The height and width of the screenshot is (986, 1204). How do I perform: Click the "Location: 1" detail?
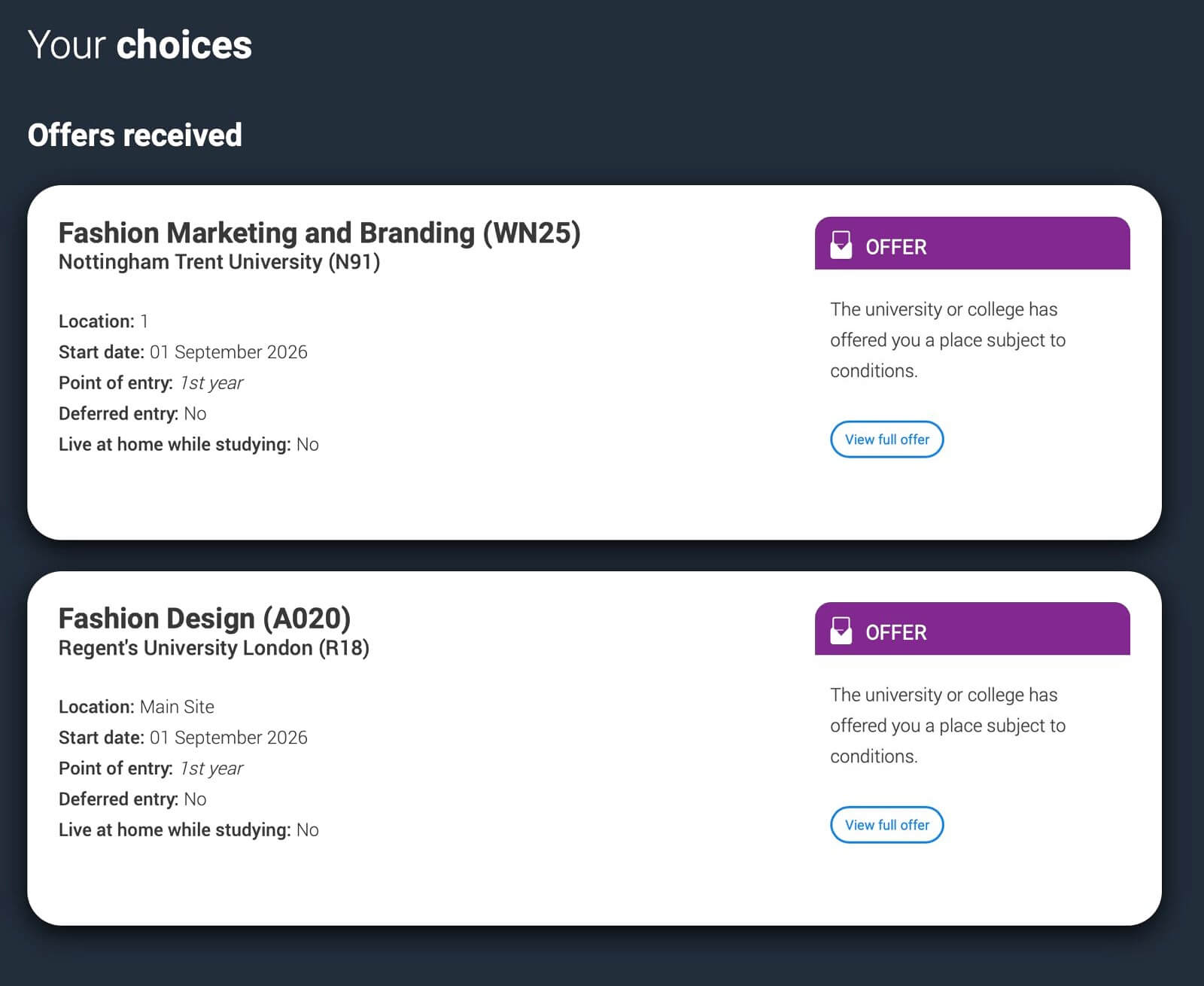(103, 321)
